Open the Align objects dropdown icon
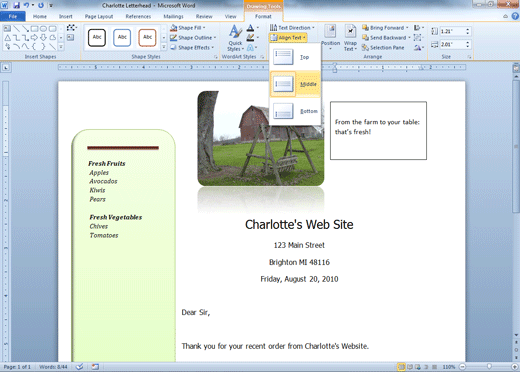This screenshot has width=520, height=372. [x=419, y=28]
